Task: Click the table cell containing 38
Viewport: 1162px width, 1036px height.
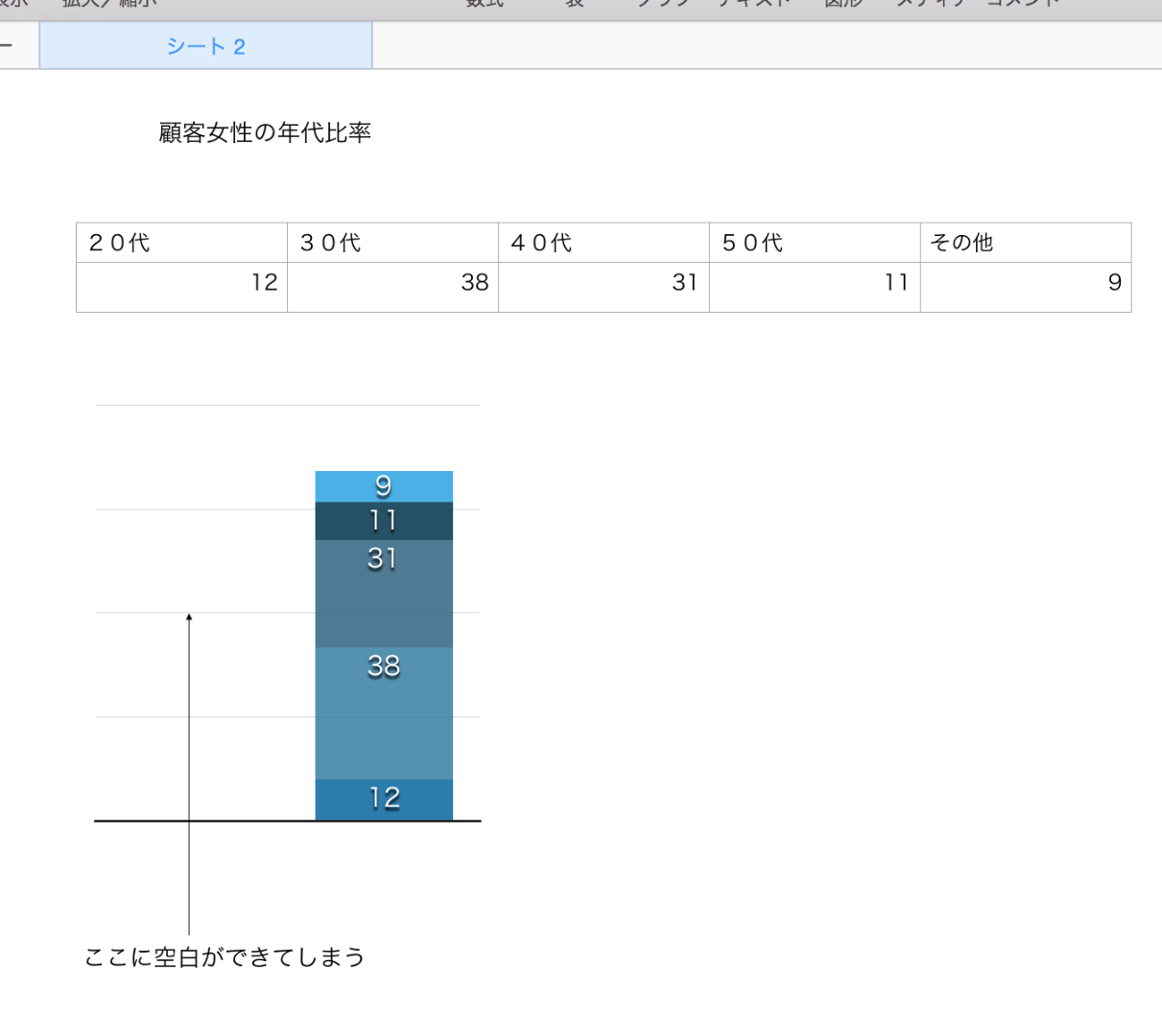Action: (x=392, y=287)
